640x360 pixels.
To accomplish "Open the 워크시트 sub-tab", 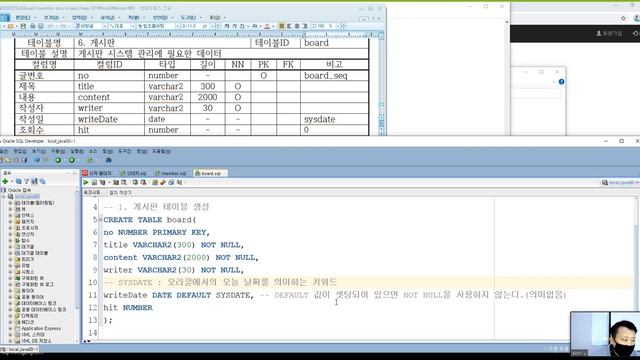I will (92, 192).
